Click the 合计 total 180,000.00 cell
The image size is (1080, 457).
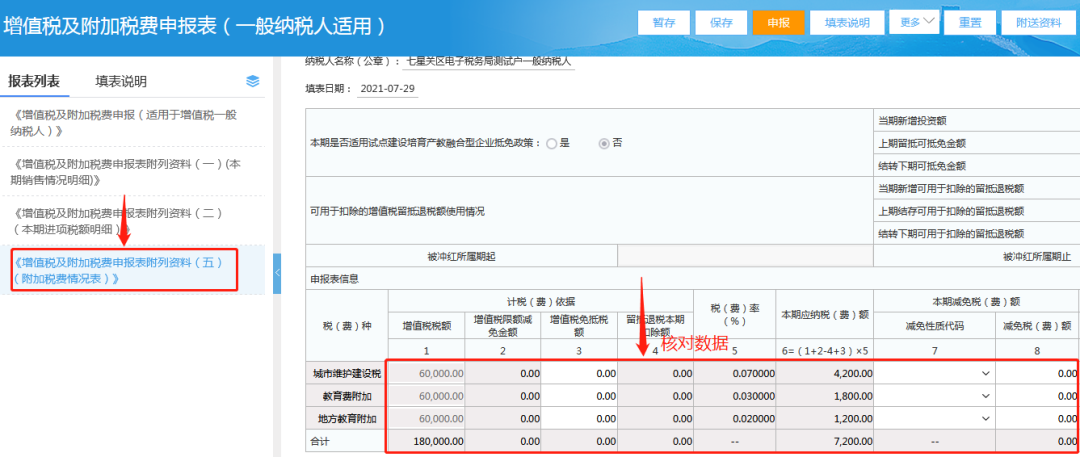[x=426, y=440]
